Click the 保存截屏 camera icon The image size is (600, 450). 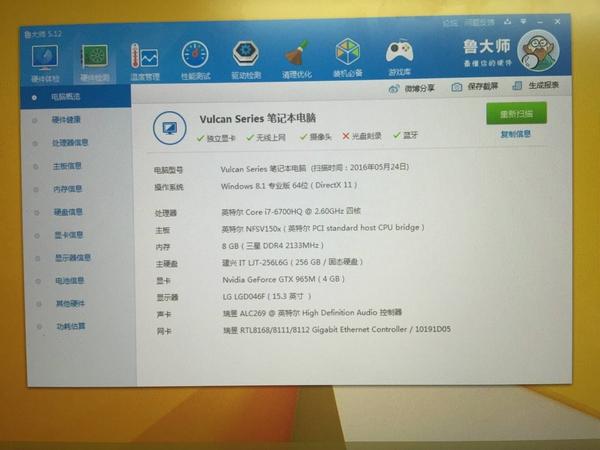coord(457,87)
